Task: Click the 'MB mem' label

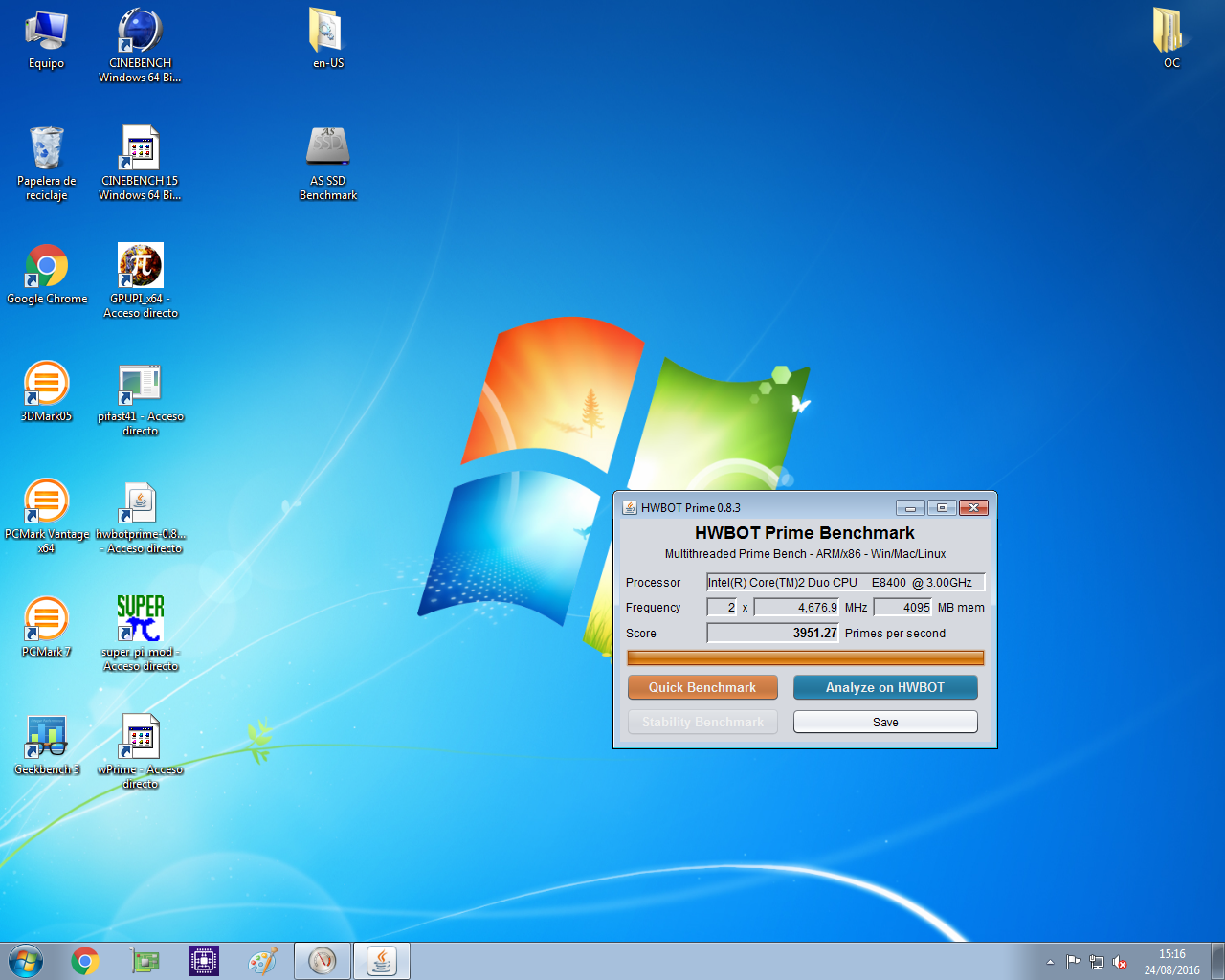Action: pos(961,607)
